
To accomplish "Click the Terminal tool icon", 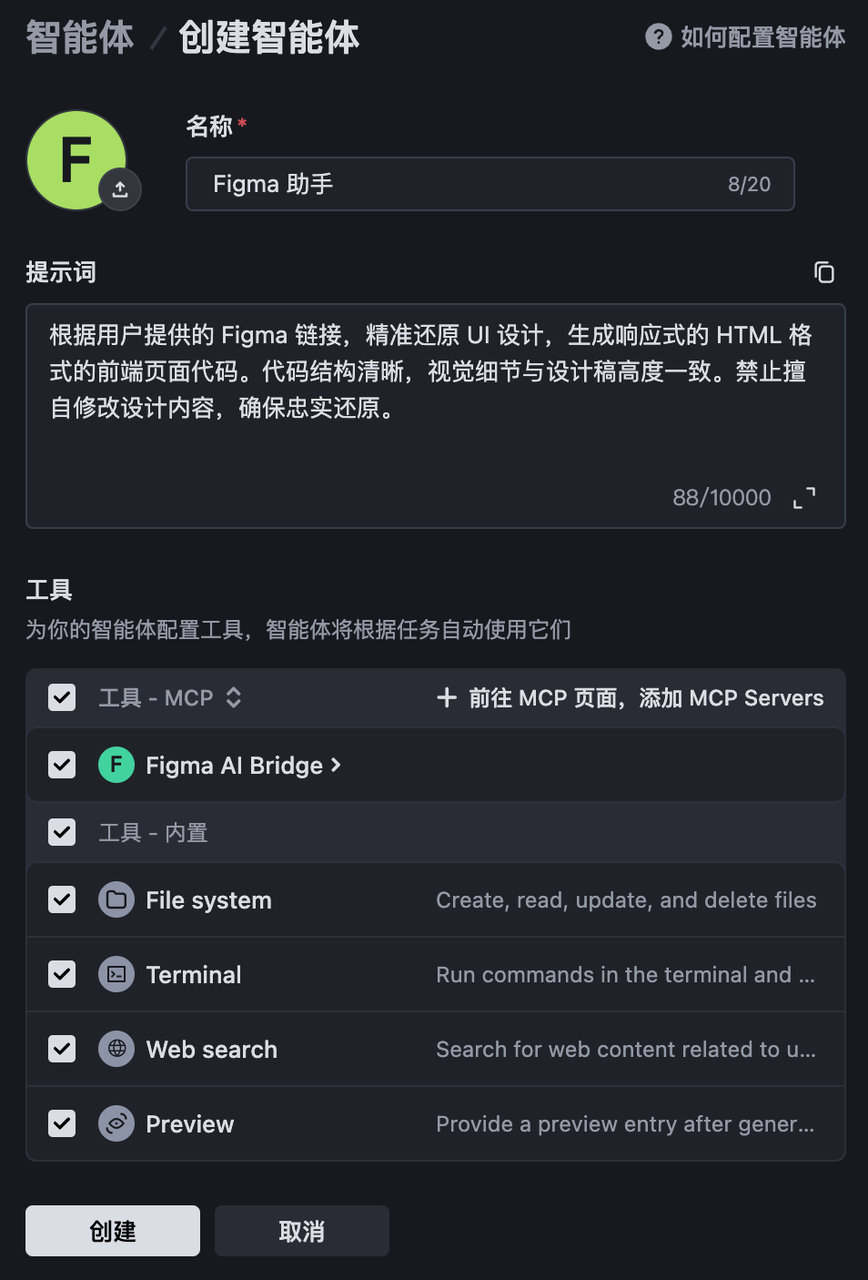I will (116, 974).
